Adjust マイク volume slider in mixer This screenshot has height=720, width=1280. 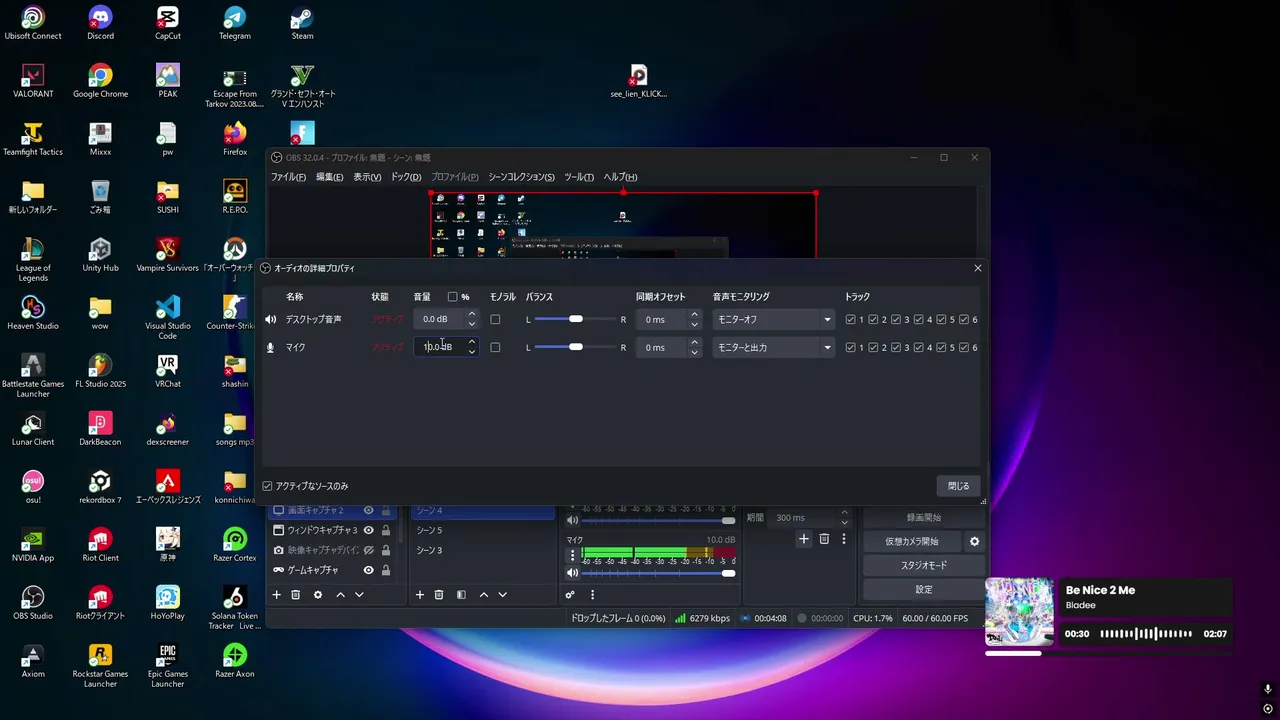pos(659,573)
